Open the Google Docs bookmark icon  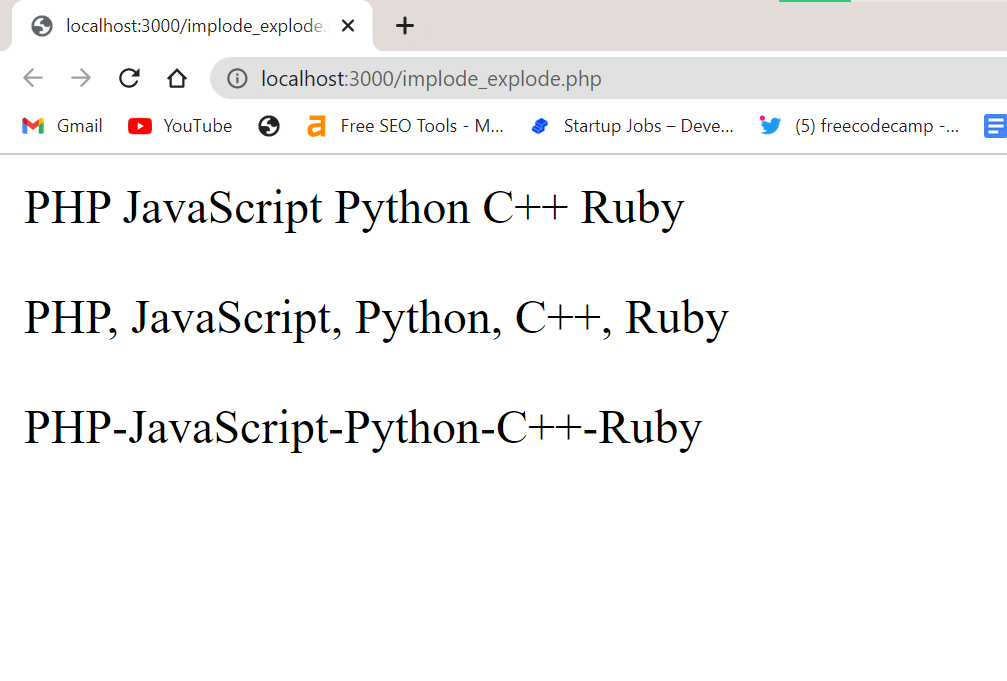(995, 126)
